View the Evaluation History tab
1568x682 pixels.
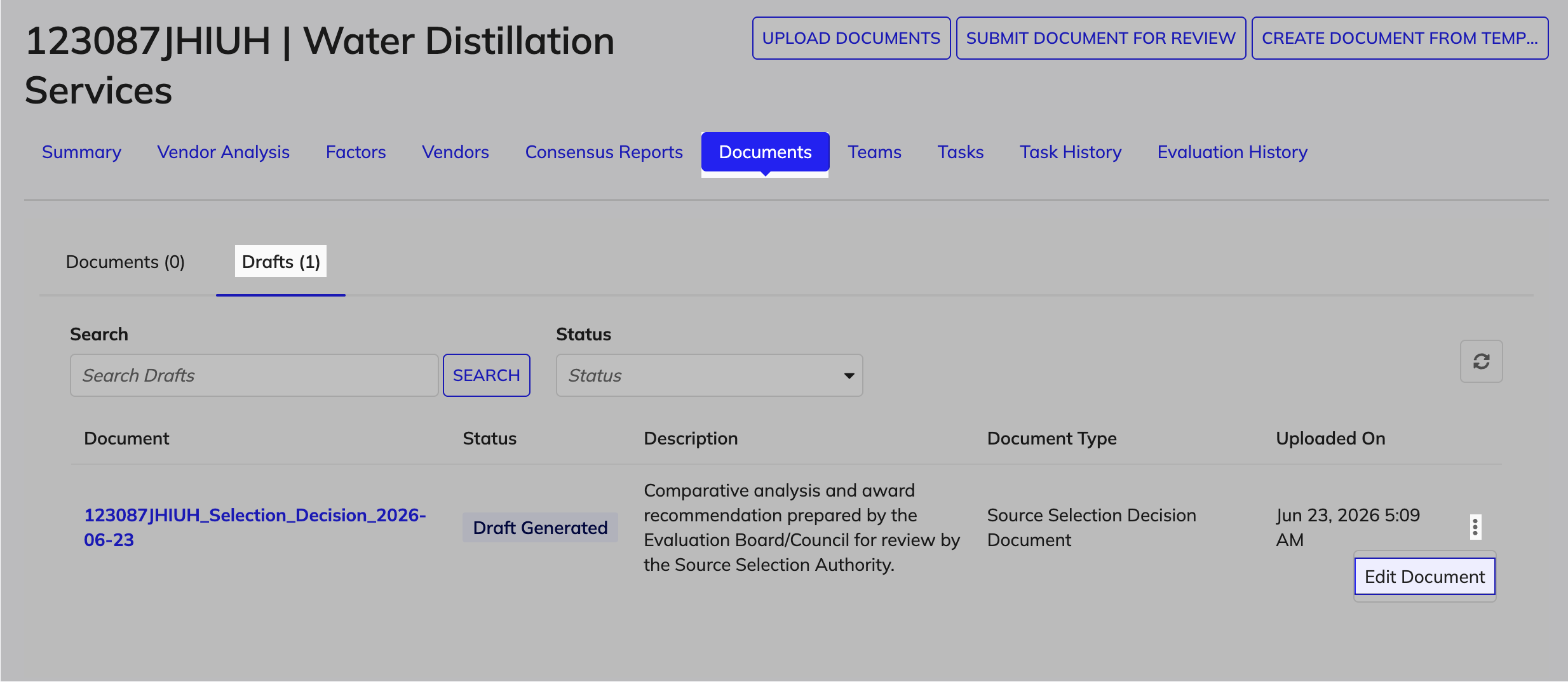click(1233, 152)
